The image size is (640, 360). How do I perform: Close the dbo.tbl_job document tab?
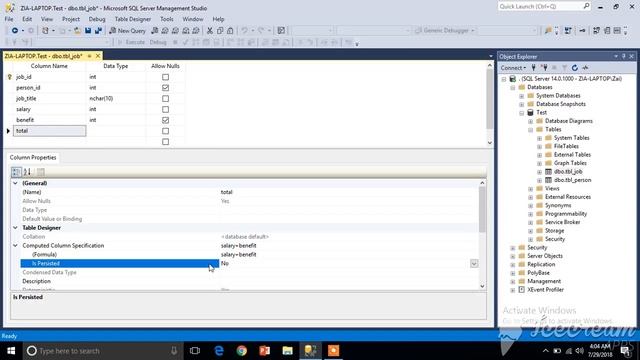(98, 56)
